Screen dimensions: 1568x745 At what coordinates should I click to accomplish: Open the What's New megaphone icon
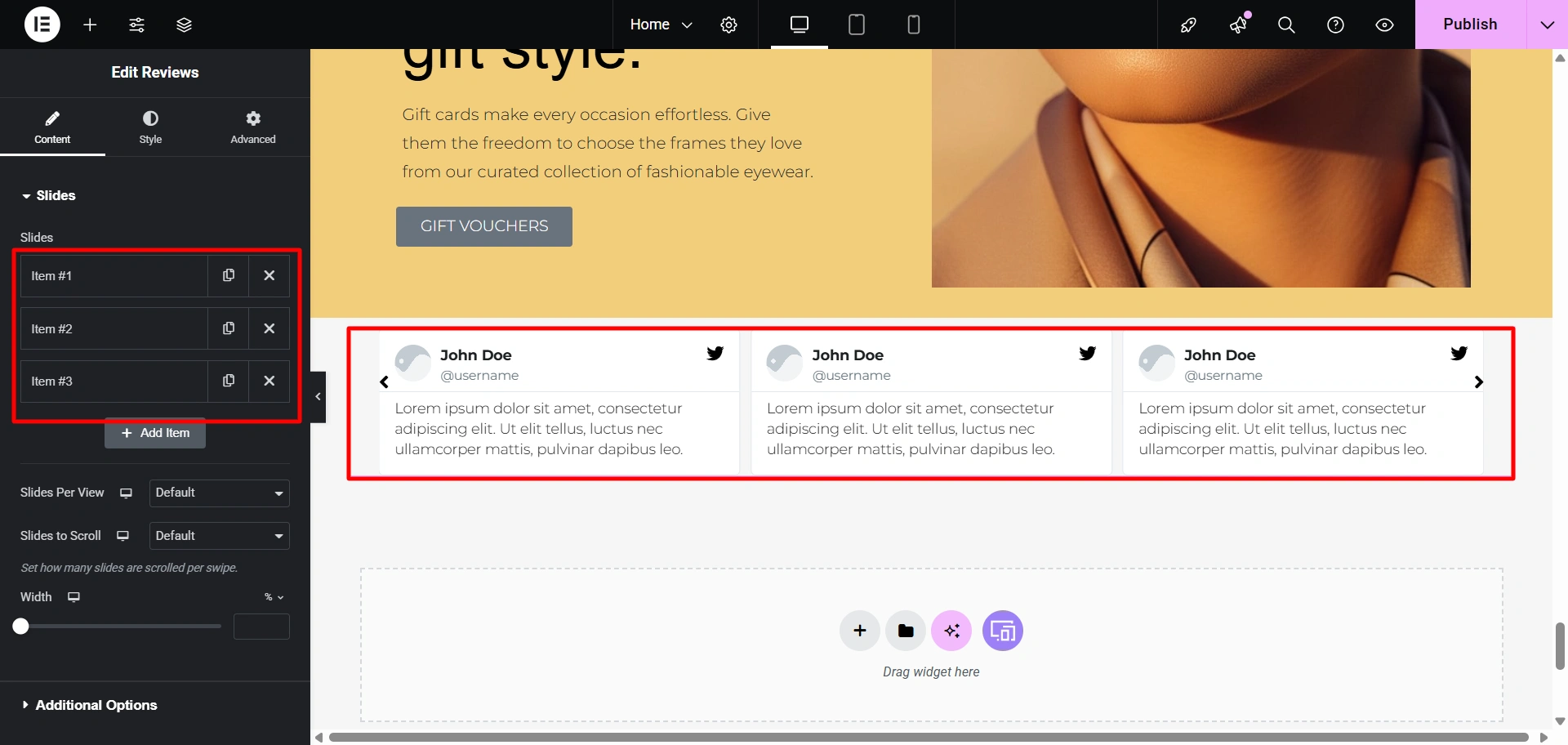1238,25
